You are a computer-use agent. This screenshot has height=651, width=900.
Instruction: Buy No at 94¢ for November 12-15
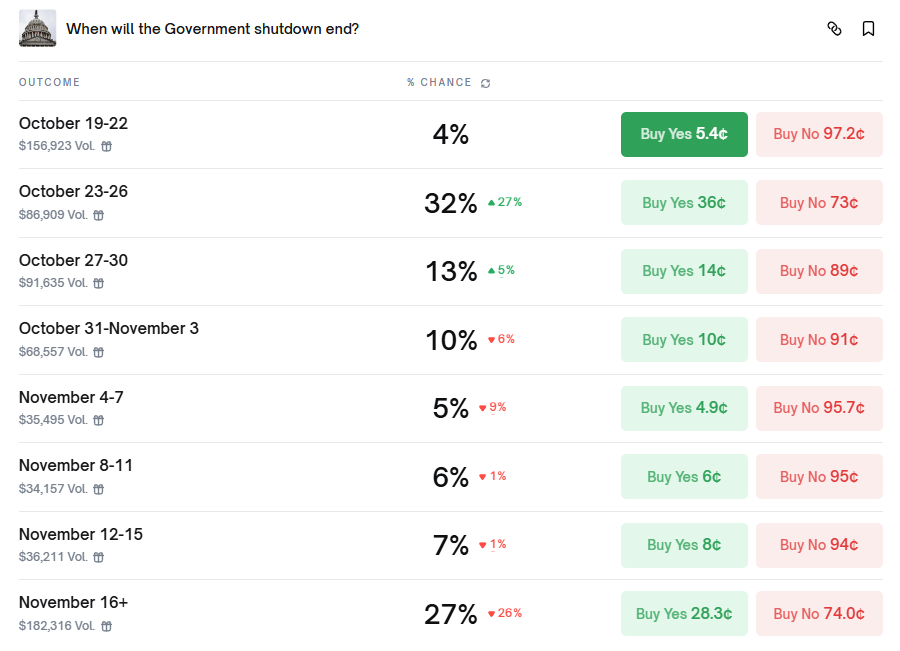[x=819, y=545]
